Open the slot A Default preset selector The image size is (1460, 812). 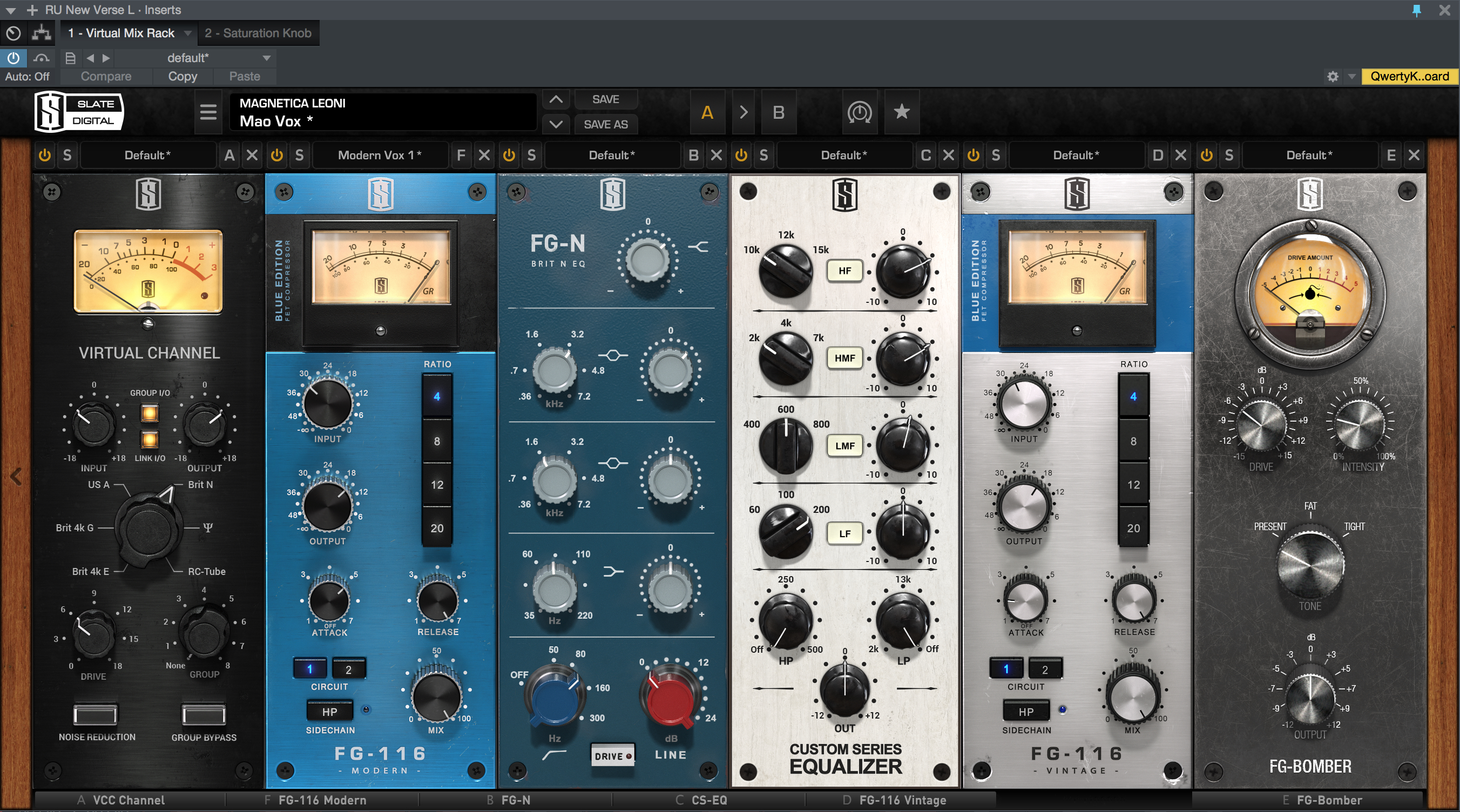point(147,155)
